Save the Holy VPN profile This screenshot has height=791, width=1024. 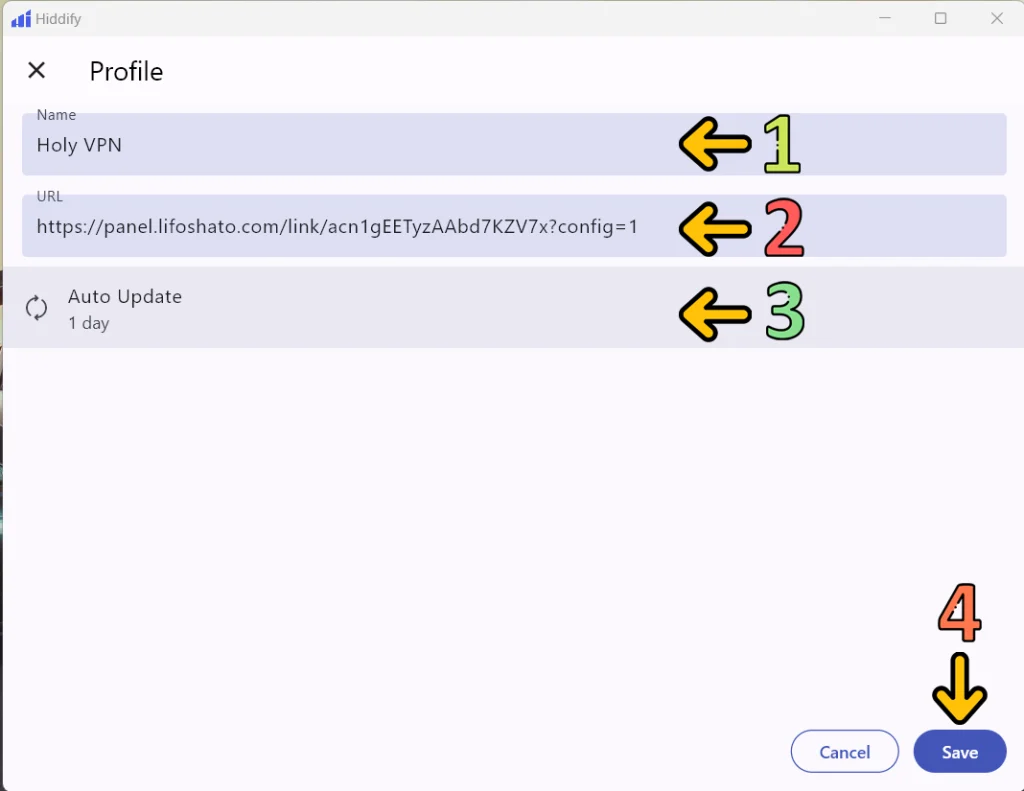pyautogui.click(x=958, y=751)
